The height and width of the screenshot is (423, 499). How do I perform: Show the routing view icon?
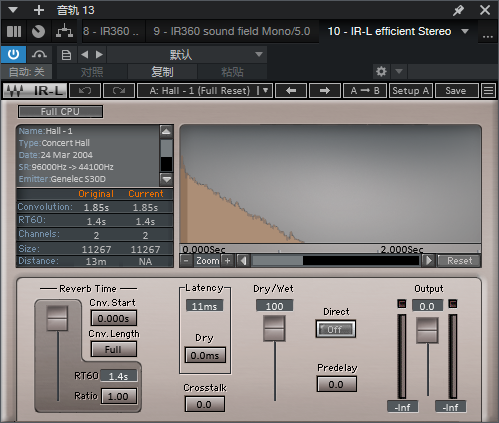point(64,31)
